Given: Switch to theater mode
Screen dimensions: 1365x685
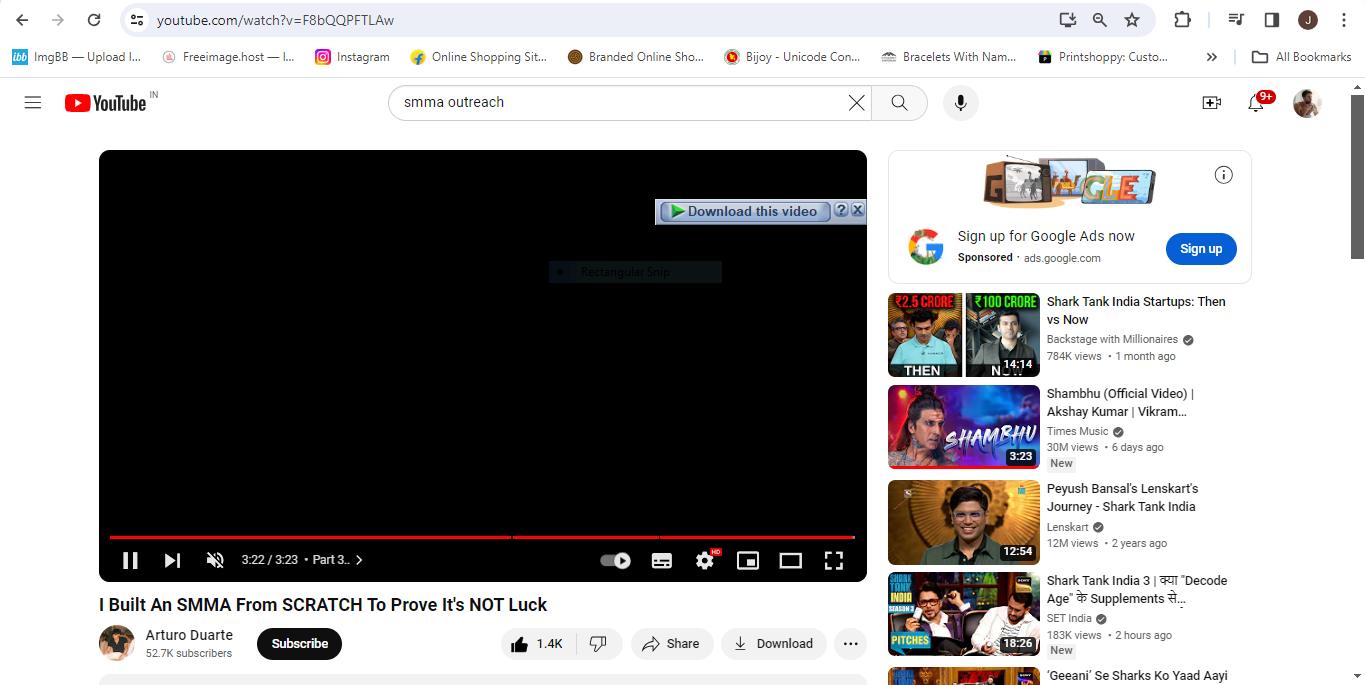Looking at the screenshot, I should click(791, 560).
